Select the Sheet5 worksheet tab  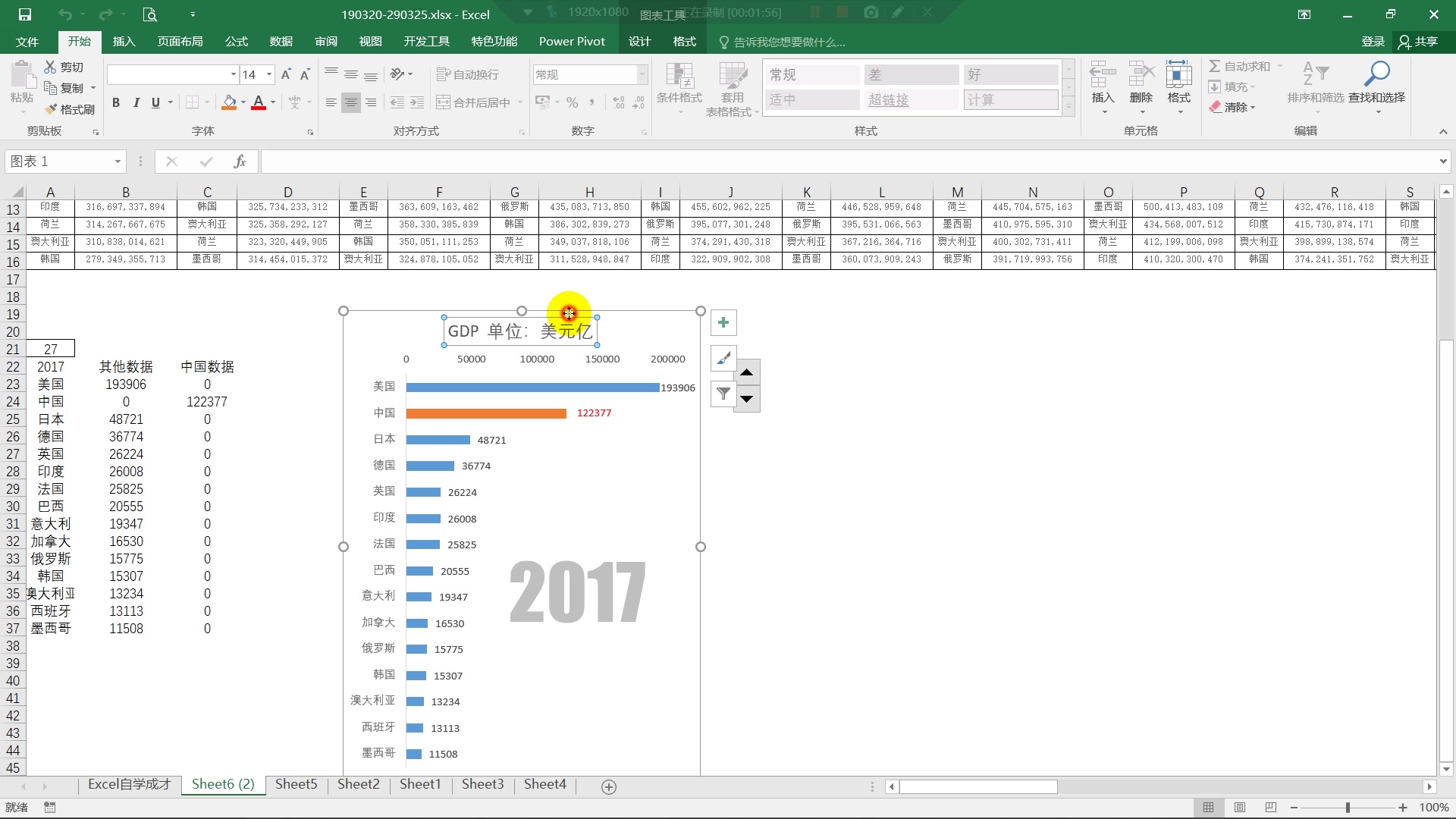[x=296, y=784]
